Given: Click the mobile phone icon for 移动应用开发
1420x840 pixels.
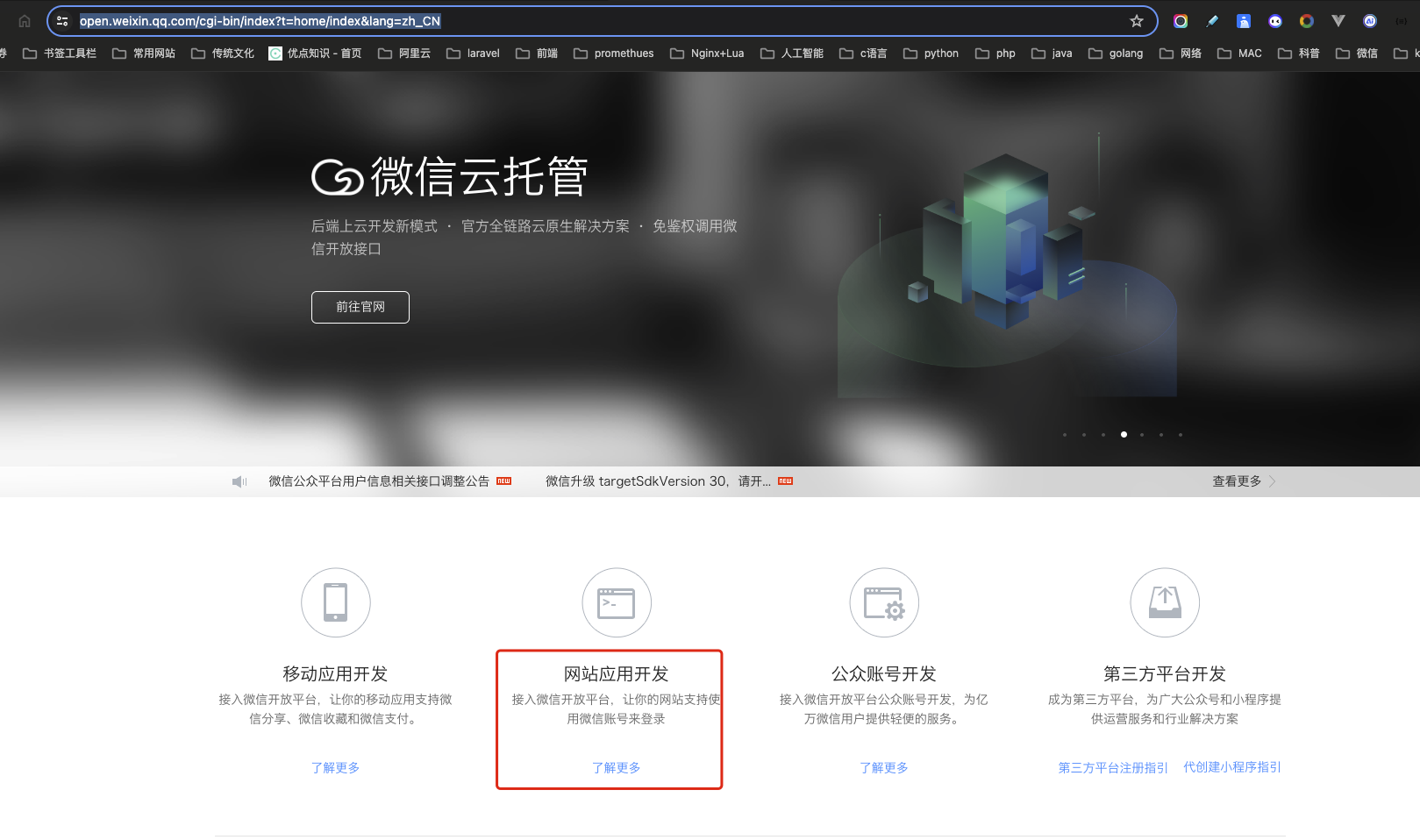Looking at the screenshot, I should [336, 602].
